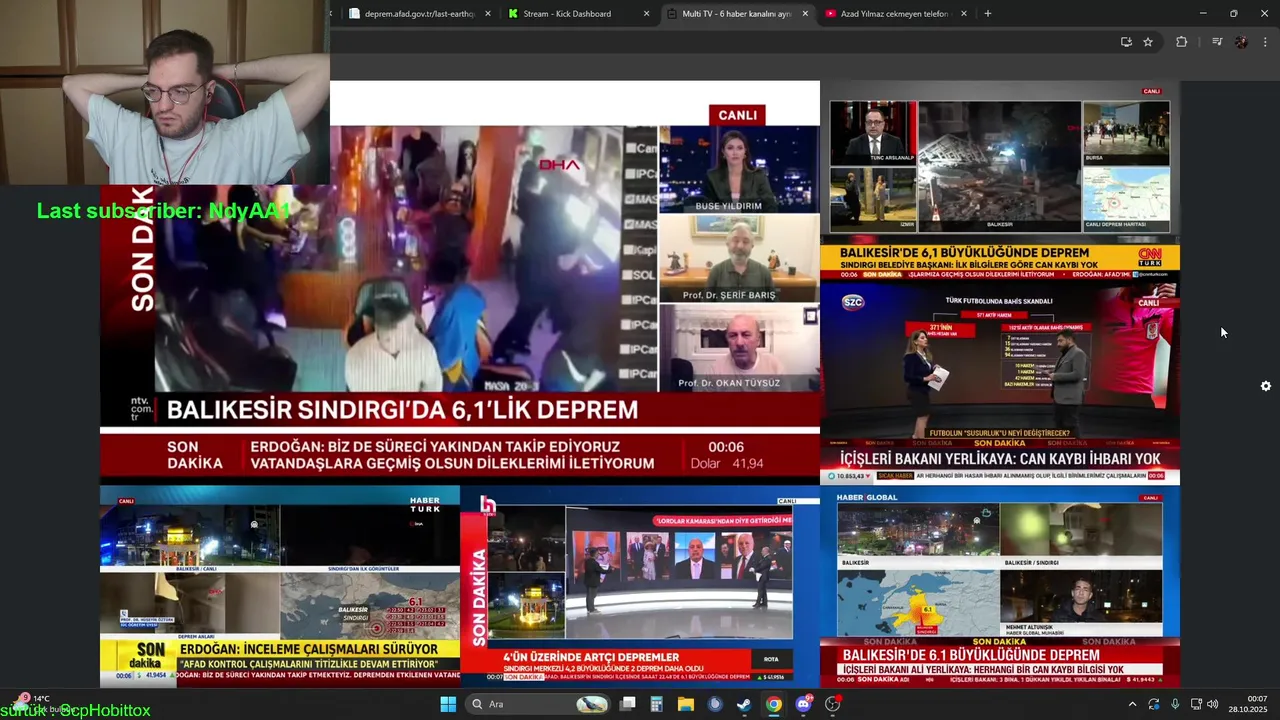Show hidden system tray icons
The width and height of the screenshot is (1280, 720).
[1132, 704]
